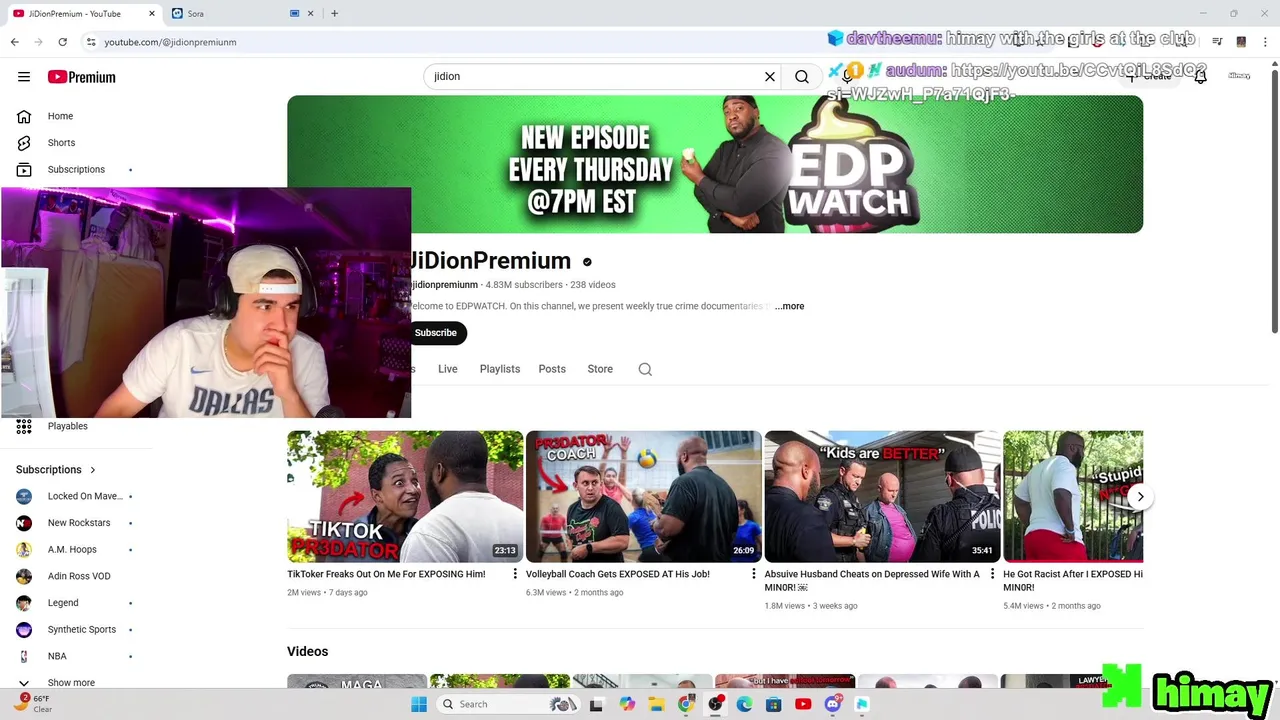This screenshot has width=1280, height=720.
Task: Open options for TikToker Freaks Out video
Action: [515, 574]
